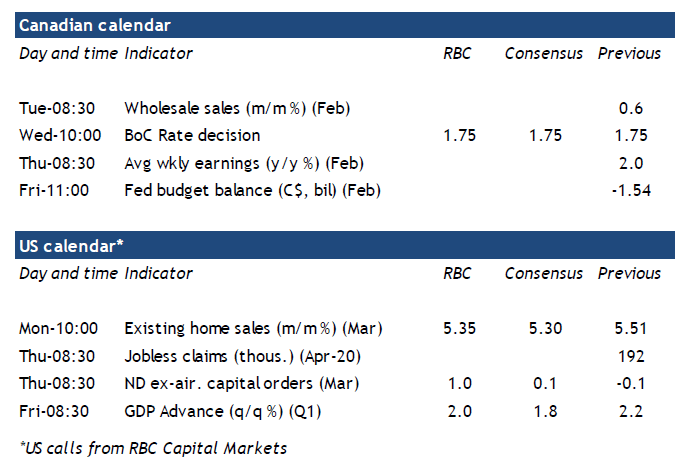Click the previous value -1.54
This screenshot has height=467, width=687.
[630, 189]
